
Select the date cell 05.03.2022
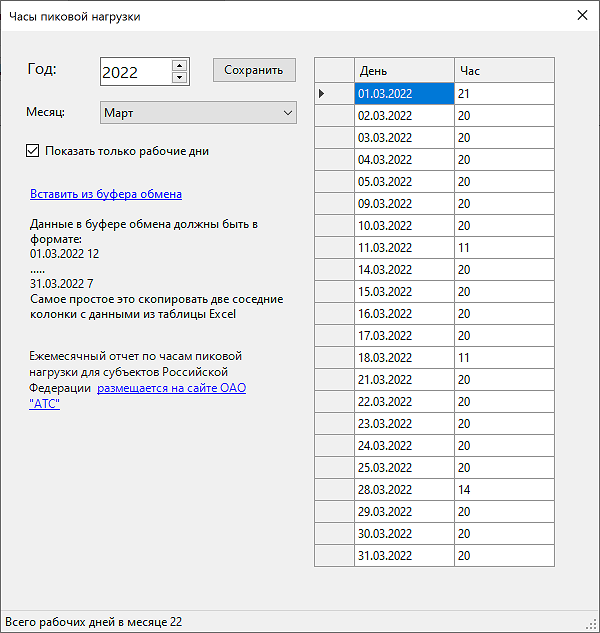[405, 182]
